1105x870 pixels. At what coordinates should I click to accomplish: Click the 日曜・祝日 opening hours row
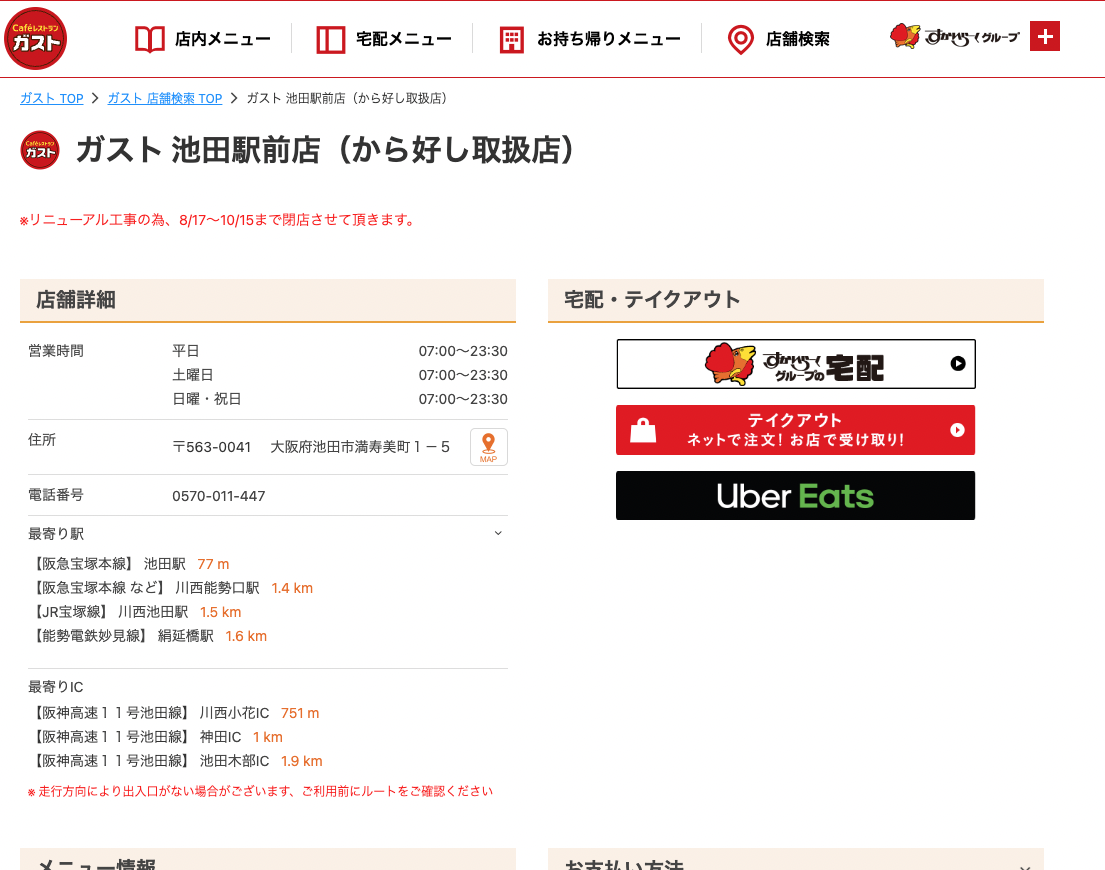(x=340, y=399)
